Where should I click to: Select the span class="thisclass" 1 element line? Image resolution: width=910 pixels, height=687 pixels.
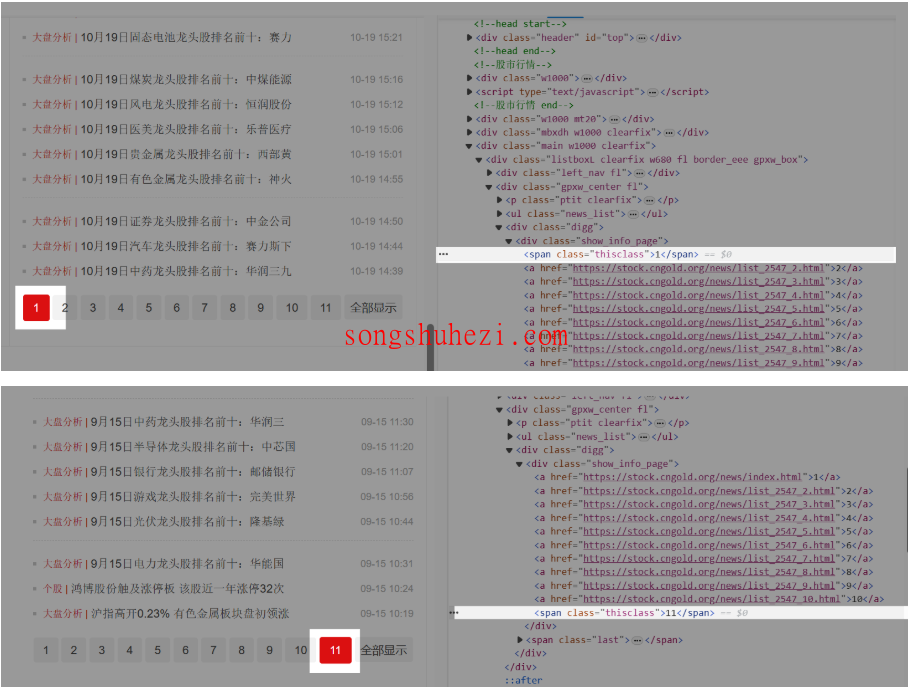pos(666,254)
